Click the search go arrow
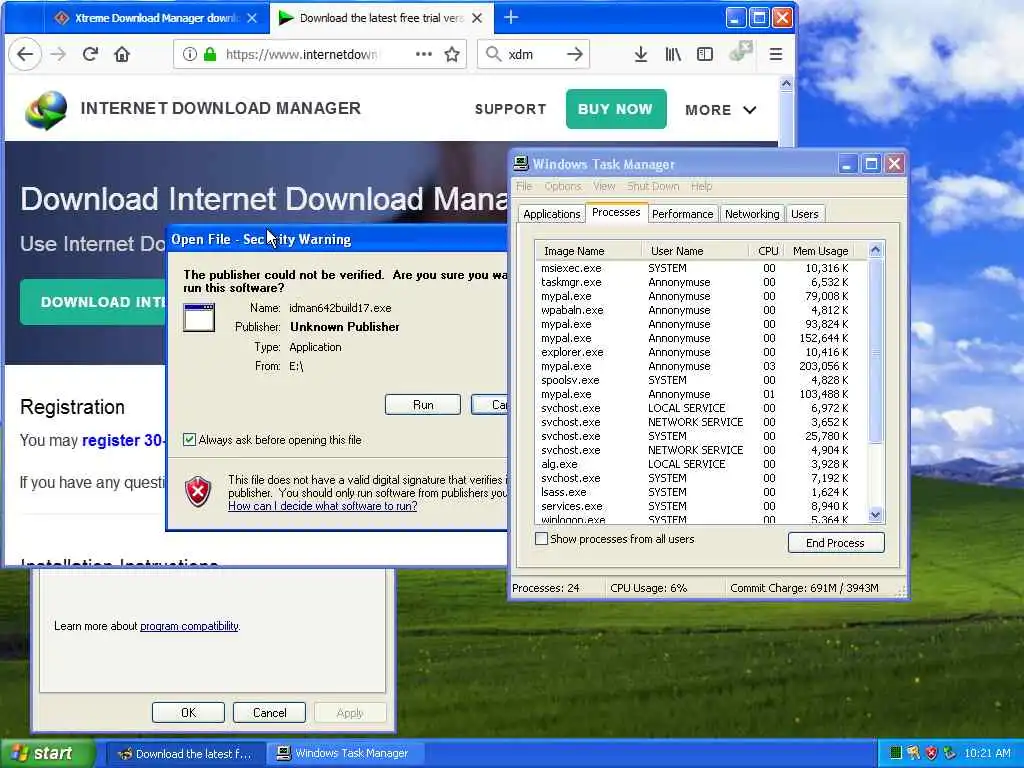This screenshot has height=768, width=1024. point(575,54)
